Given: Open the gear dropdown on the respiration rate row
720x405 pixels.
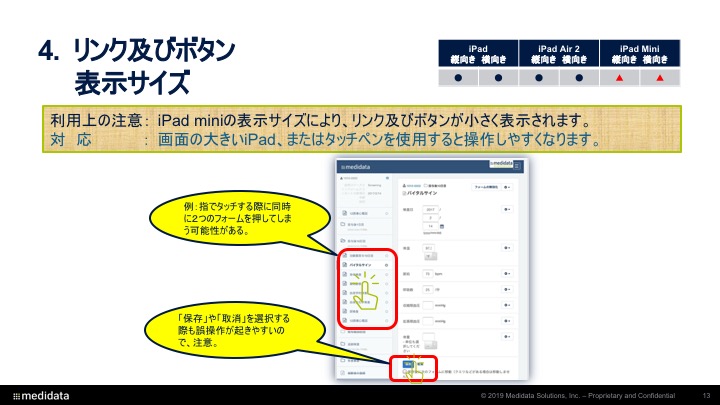Looking at the screenshot, I should (x=507, y=290).
